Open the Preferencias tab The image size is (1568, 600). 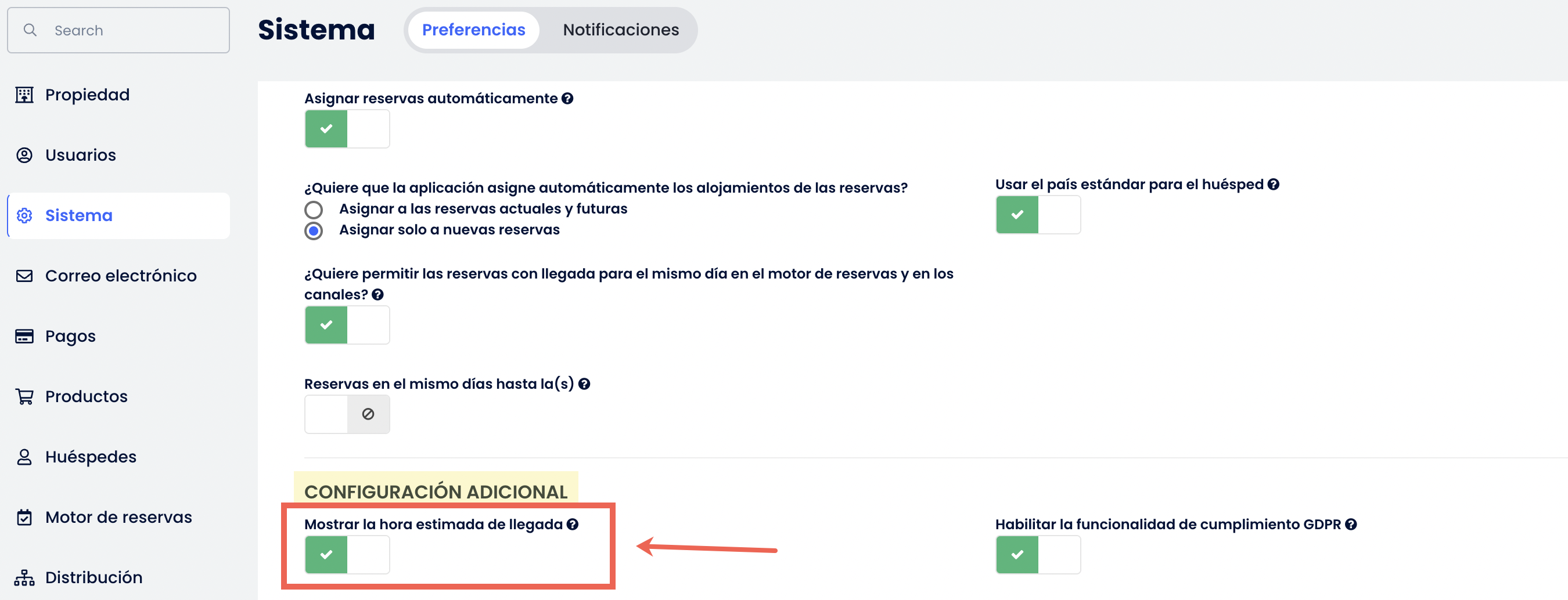click(x=473, y=30)
